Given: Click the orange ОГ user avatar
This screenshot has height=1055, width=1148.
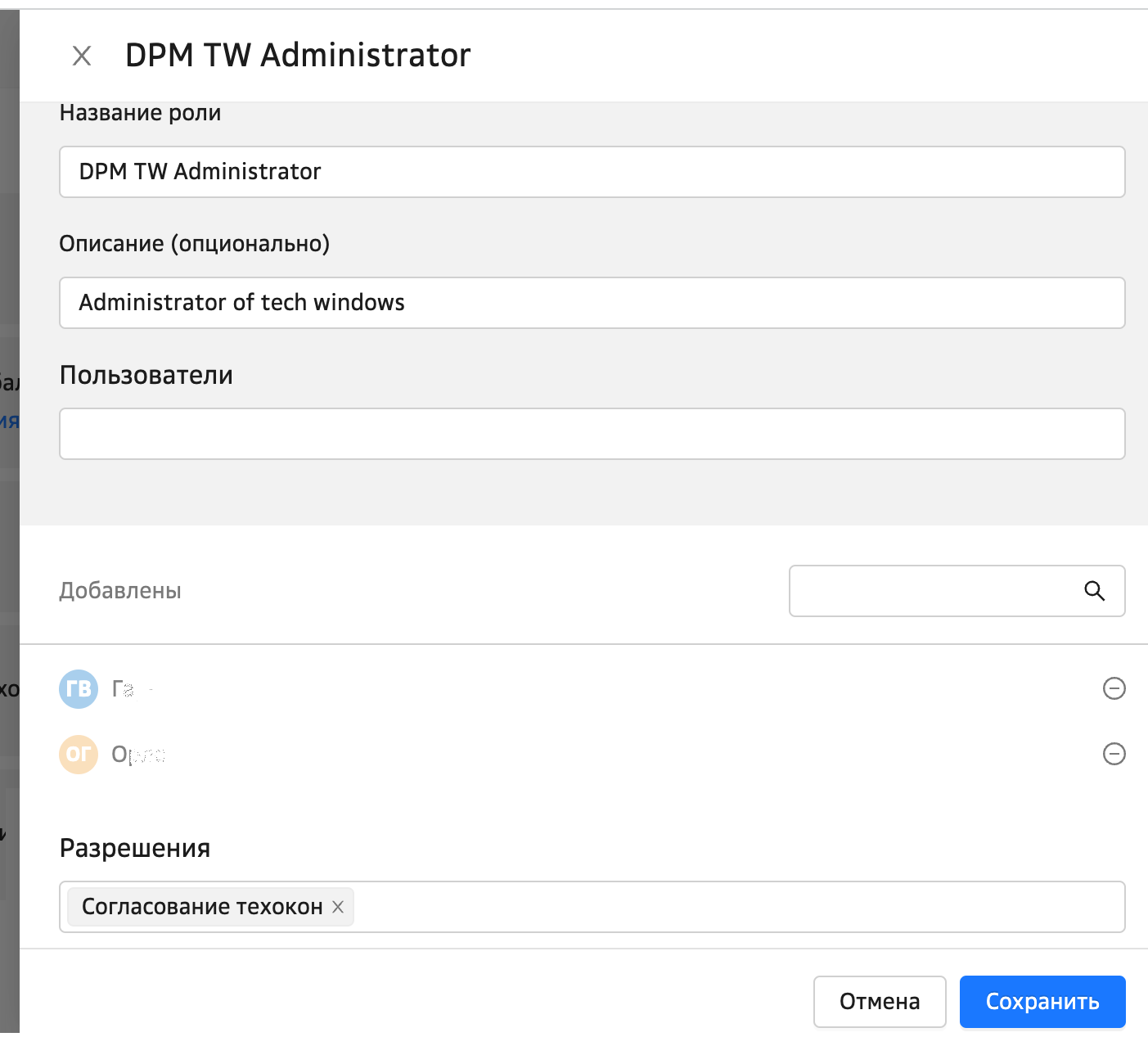Looking at the screenshot, I should point(79,754).
